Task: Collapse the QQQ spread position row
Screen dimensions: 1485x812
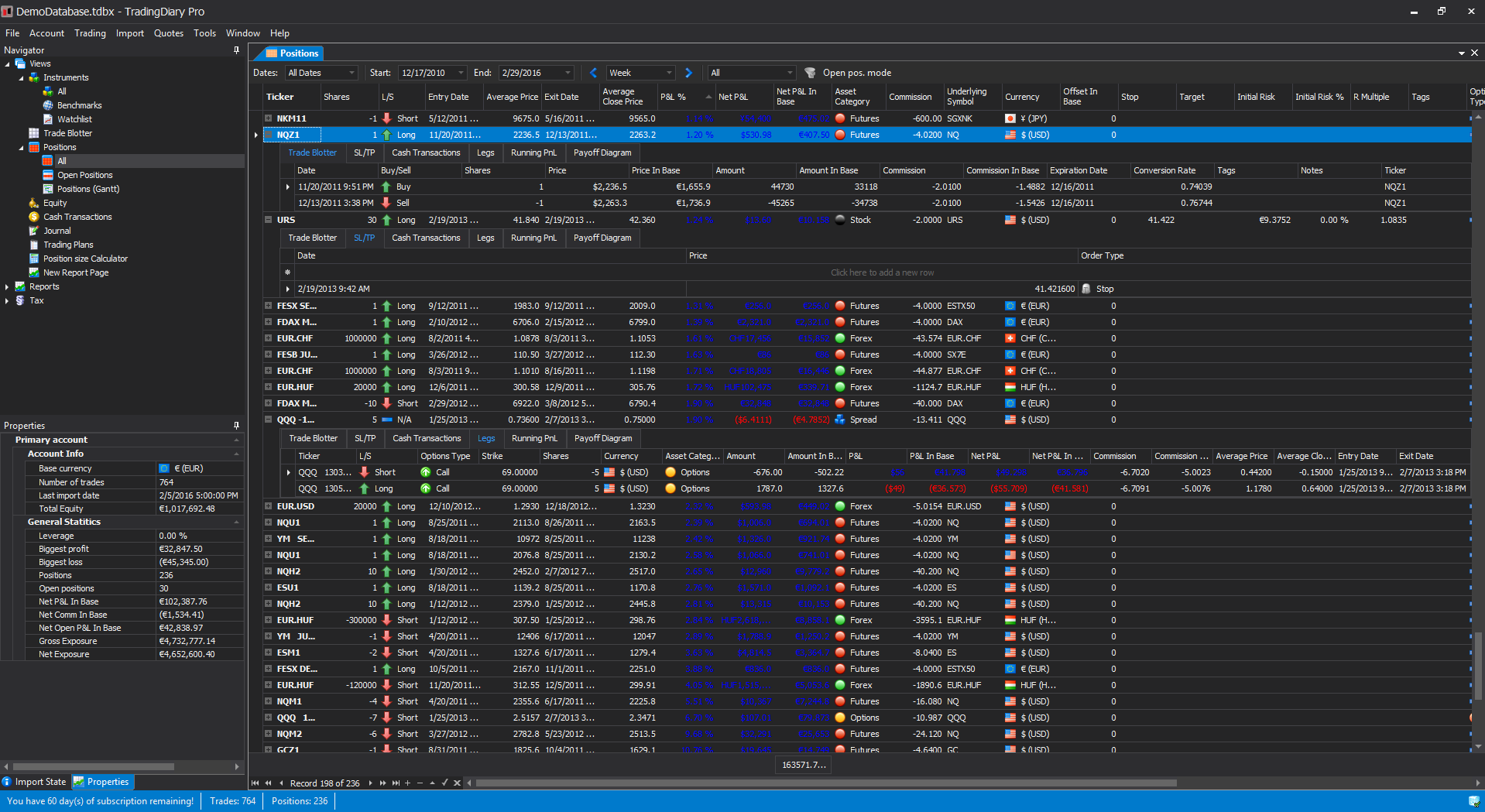Action: [x=269, y=420]
